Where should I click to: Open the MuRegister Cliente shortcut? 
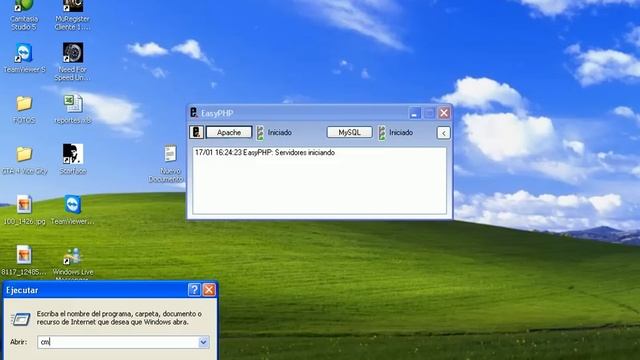pyautogui.click(x=73, y=14)
